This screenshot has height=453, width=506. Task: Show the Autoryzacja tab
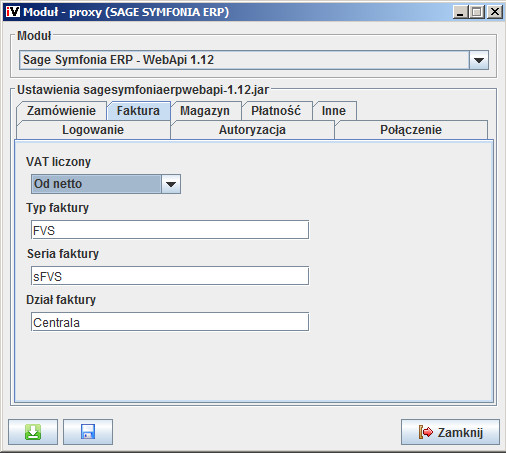click(x=252, y=130)
